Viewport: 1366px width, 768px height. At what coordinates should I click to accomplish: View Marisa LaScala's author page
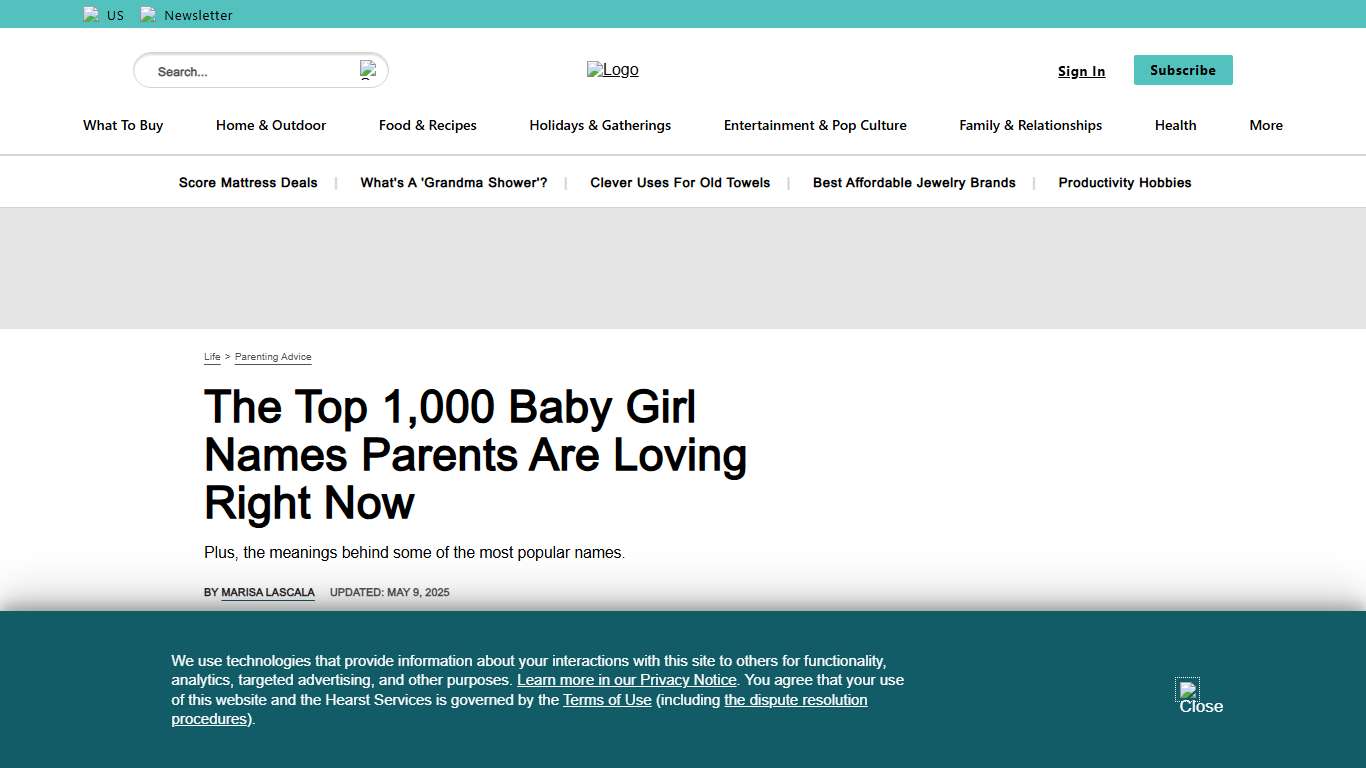268,592
